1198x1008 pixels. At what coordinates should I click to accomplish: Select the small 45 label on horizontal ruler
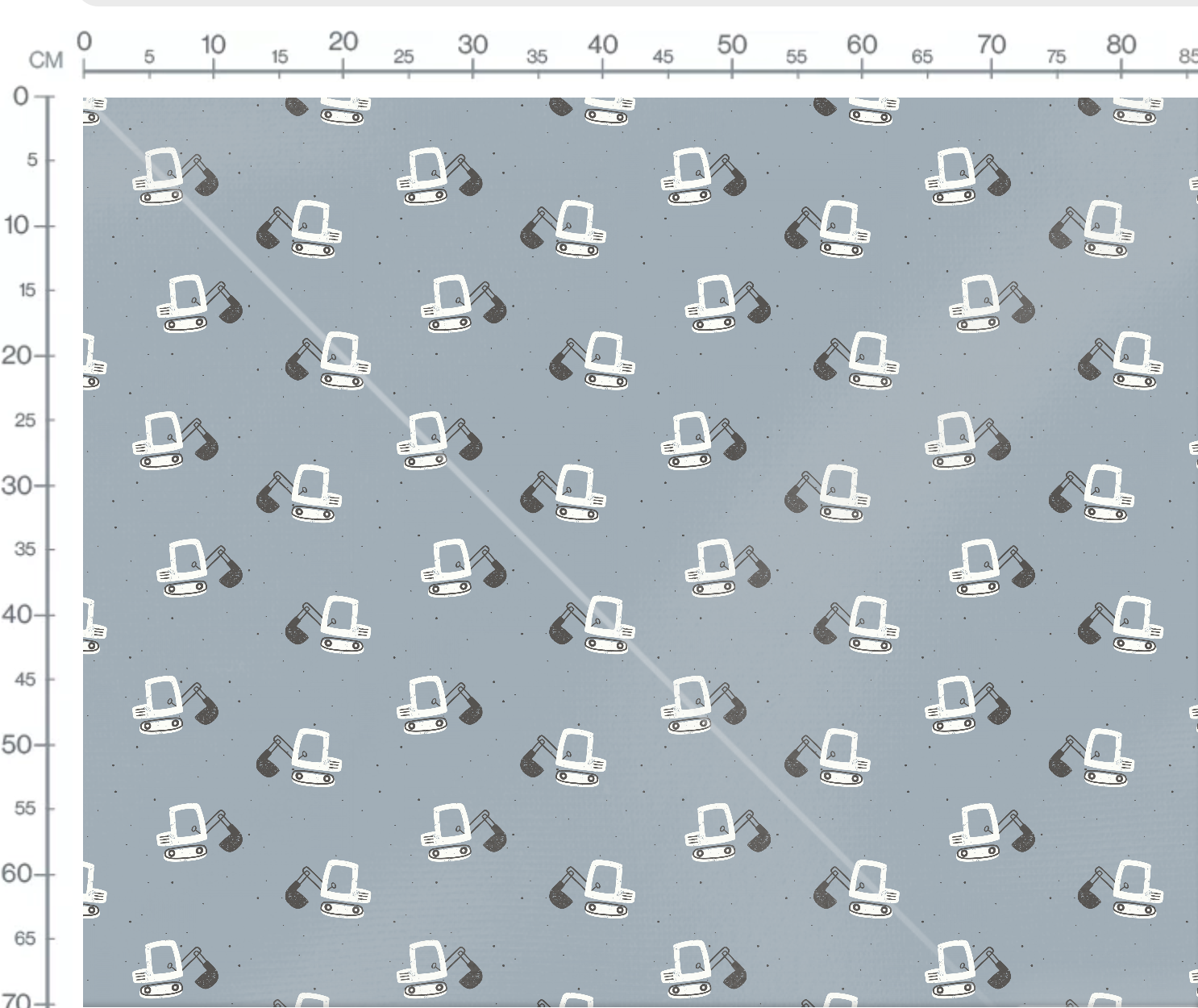click(x=663, y=56)
